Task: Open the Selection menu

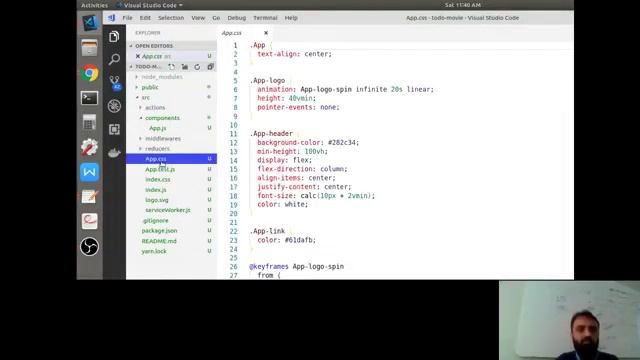Action: [171, 18]
